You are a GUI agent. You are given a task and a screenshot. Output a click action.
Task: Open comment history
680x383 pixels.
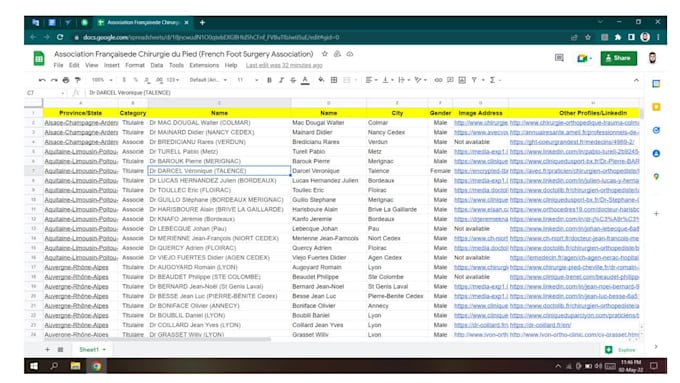(559, 58)
